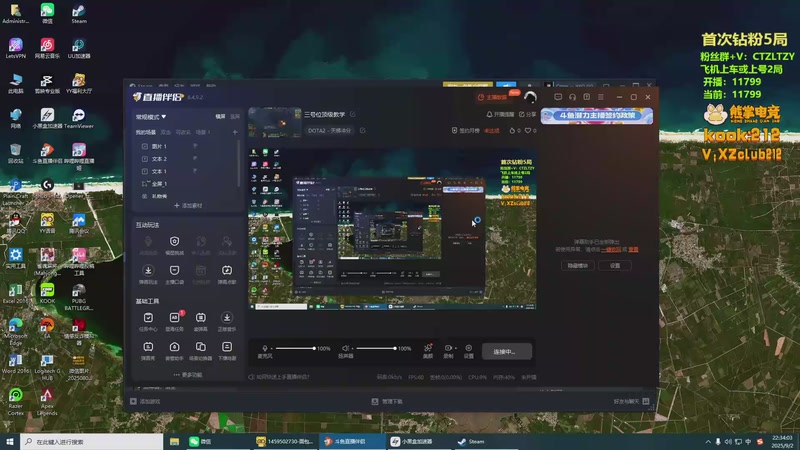Edit the stream title with pencil icon
This screenshot has width=800, height=450.
353,114
